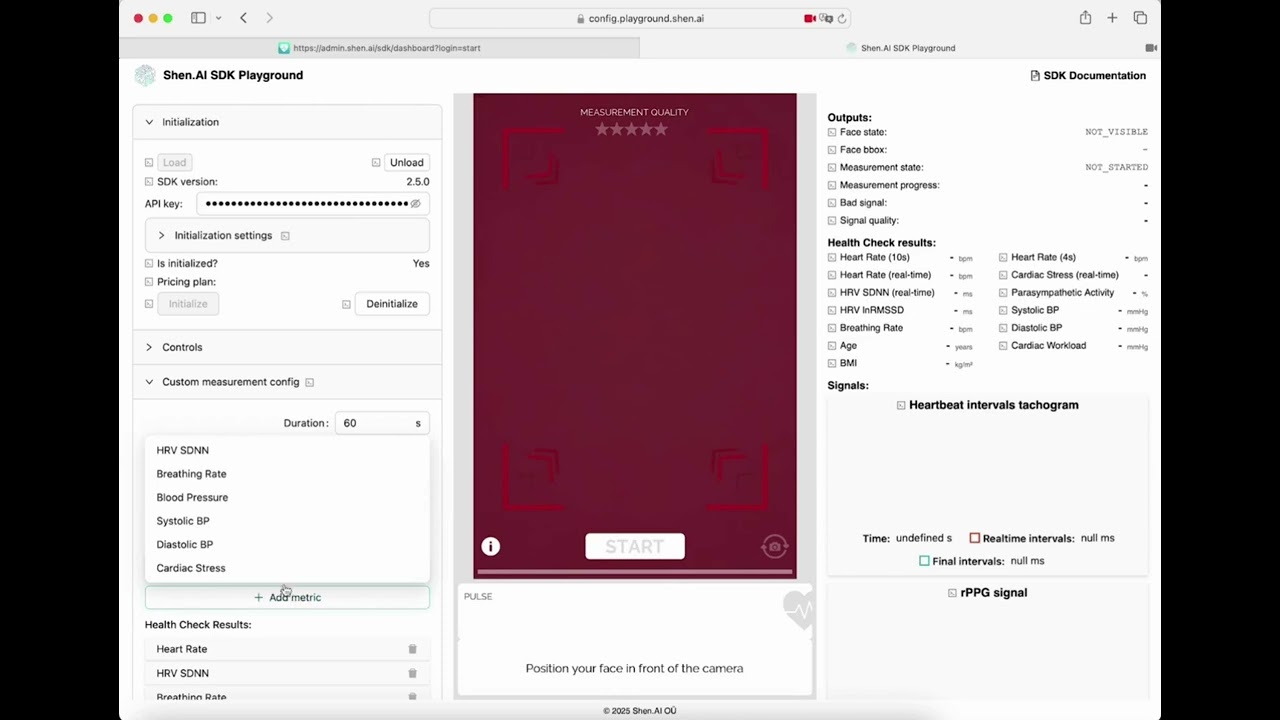Image resolution: width=1280 pixels, height=720 pixels.
Task: Open new tab with plus icon
Action: tap(1112, 18)
